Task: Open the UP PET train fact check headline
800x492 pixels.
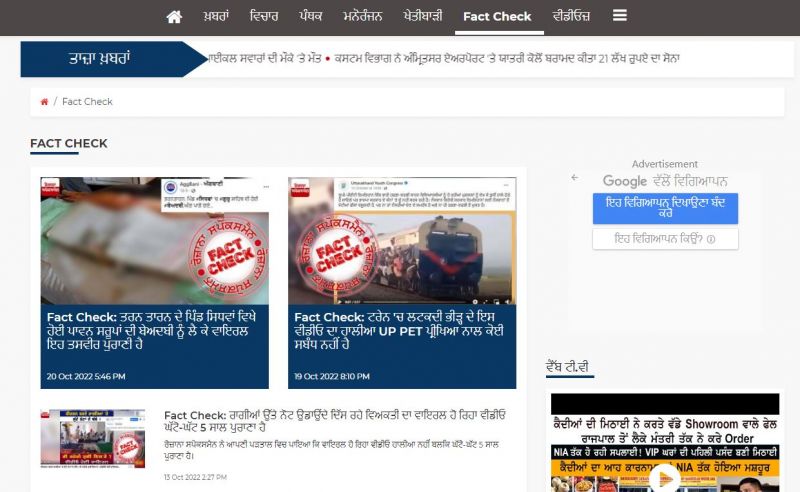Action: click(x=401, y=330)
